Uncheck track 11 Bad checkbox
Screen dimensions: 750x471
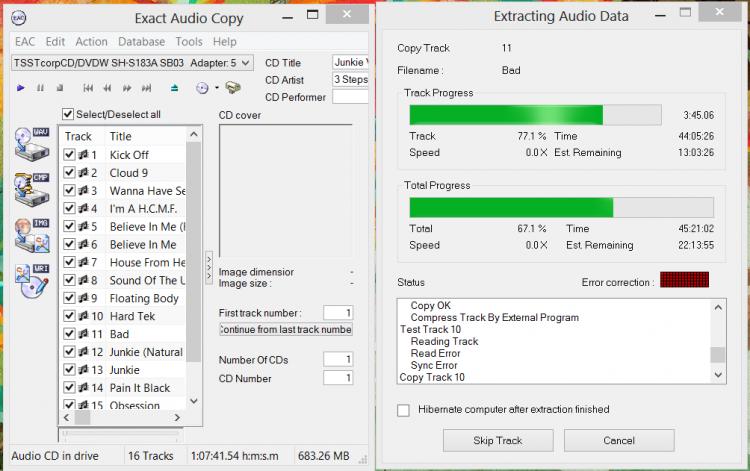click(x=69, y=334)
